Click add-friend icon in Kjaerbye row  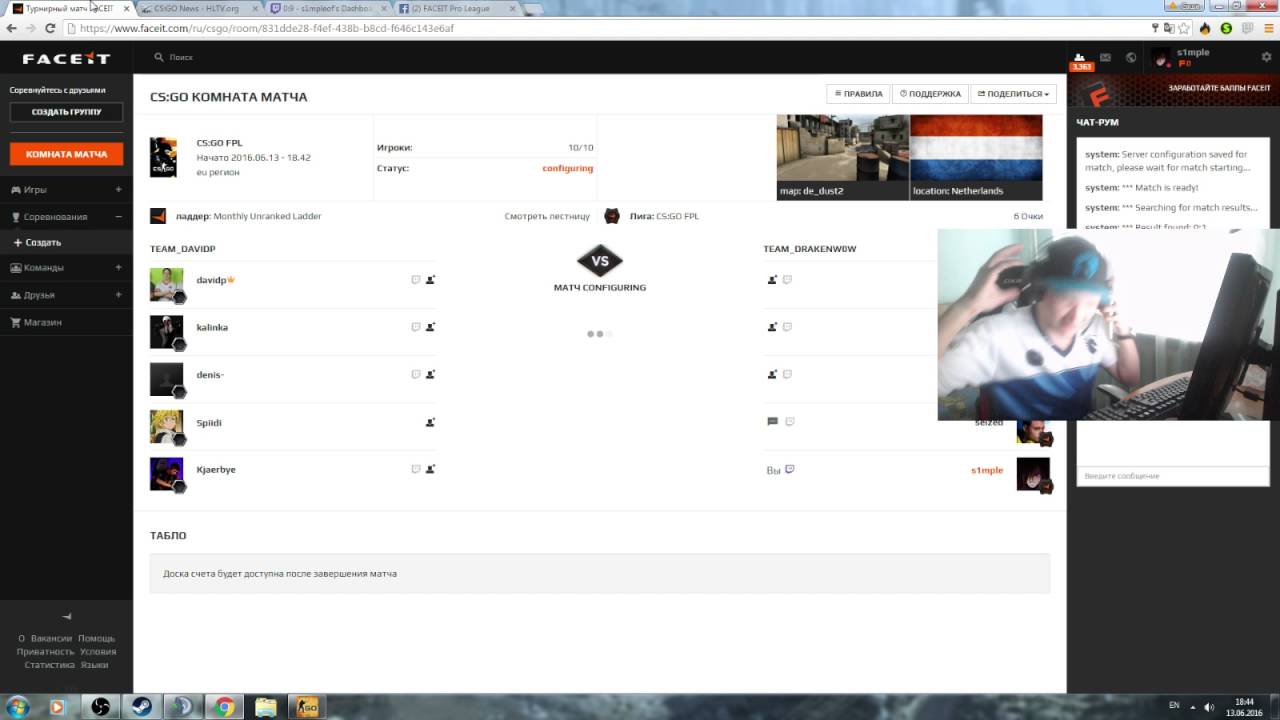click(x=430, y=469)
